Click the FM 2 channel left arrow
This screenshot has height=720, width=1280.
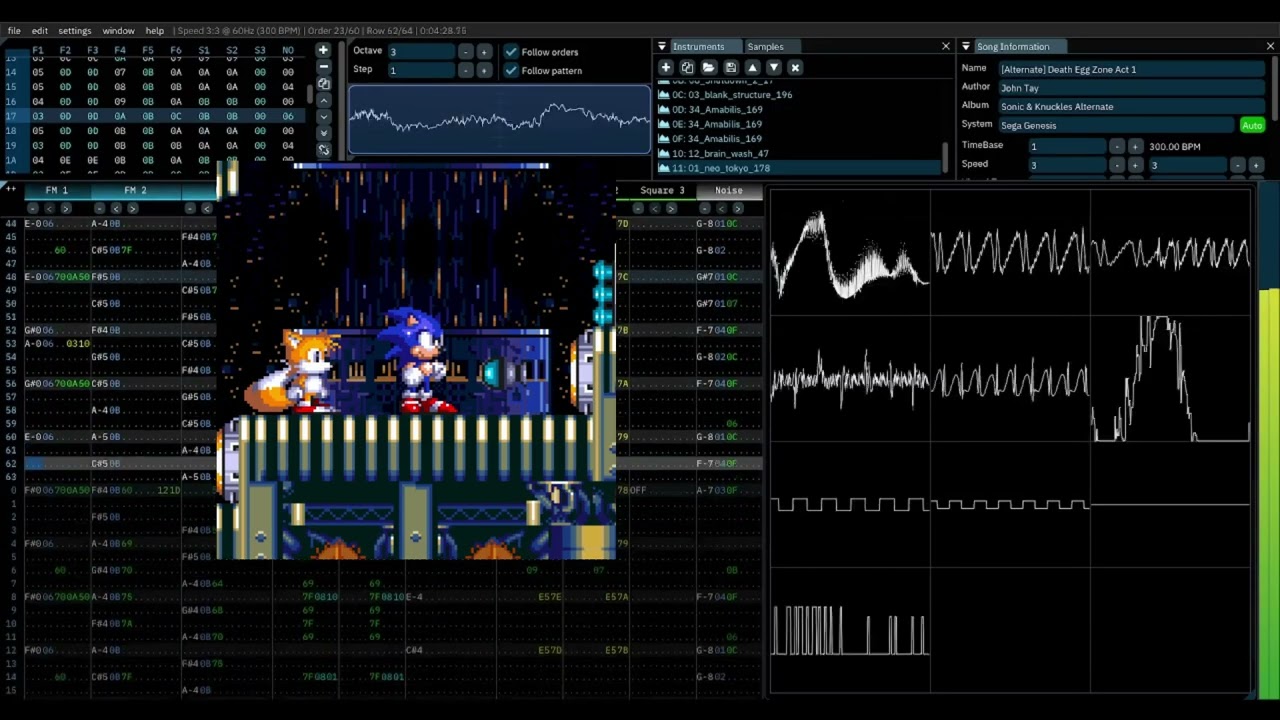click(x=116, y=208)
